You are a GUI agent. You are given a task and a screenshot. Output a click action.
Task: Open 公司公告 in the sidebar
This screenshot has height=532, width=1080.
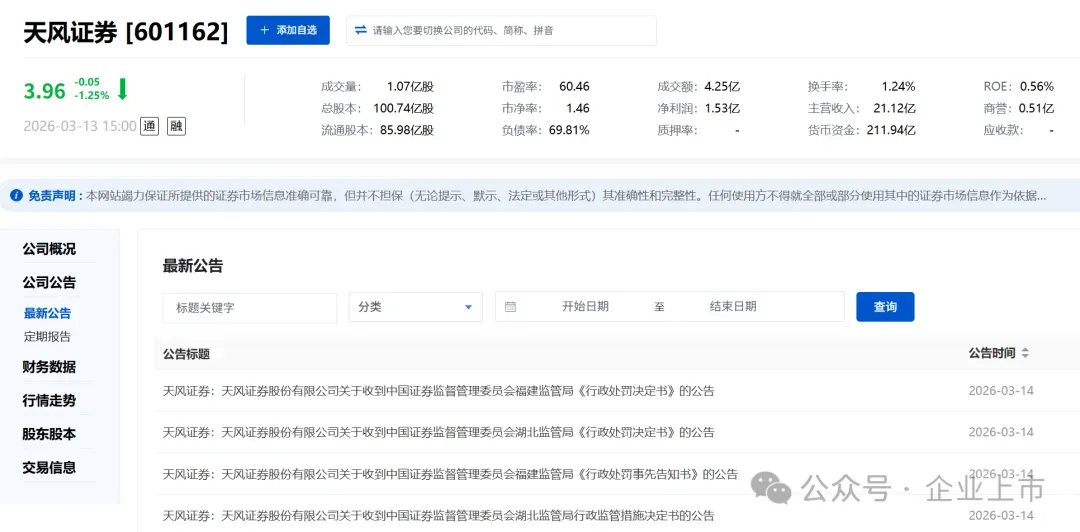[49, 282]
